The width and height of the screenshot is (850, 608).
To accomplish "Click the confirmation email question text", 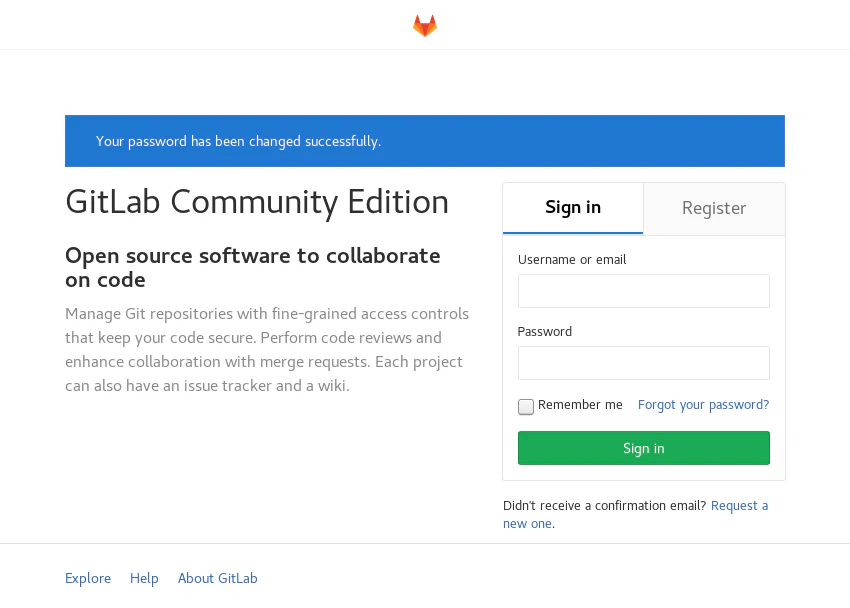I will click(604, 506).
